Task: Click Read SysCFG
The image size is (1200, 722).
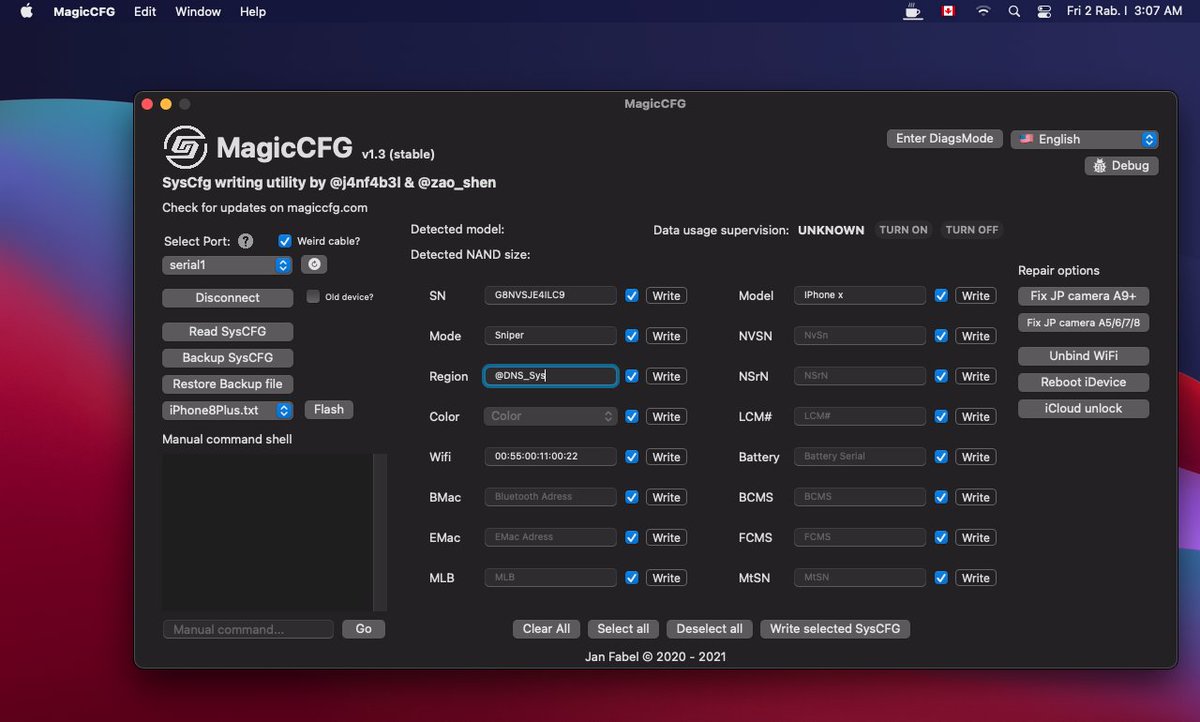Action: click(x=228, y=331)
